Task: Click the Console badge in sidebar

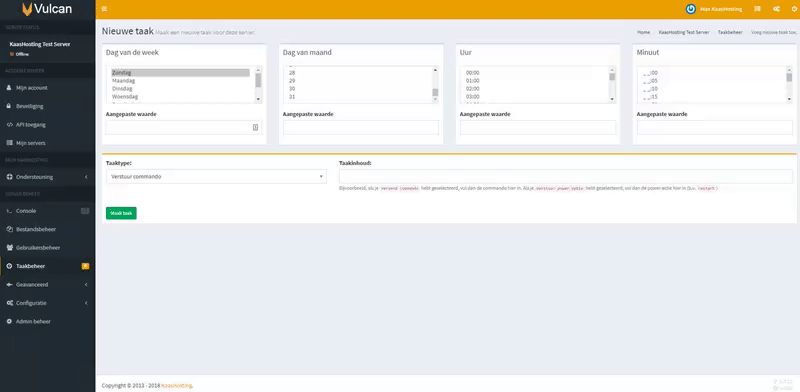Action: [x=85, y=211]
